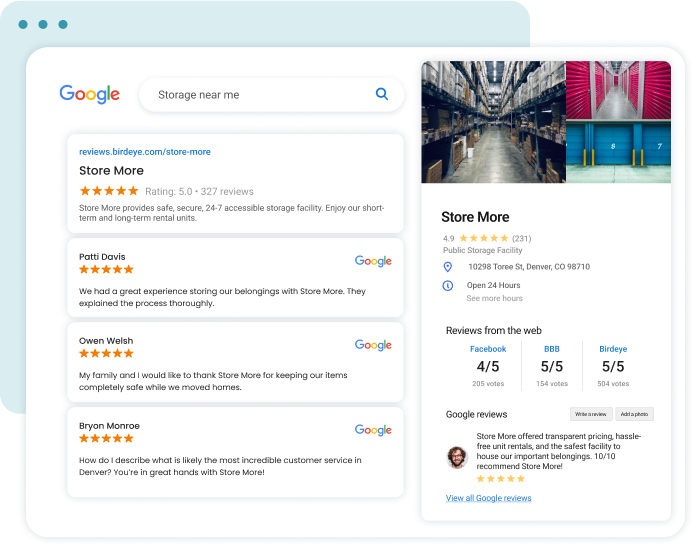Click the Reviews from the web heading
This screenshot has width=695, height=548.
tap(494, 330)
